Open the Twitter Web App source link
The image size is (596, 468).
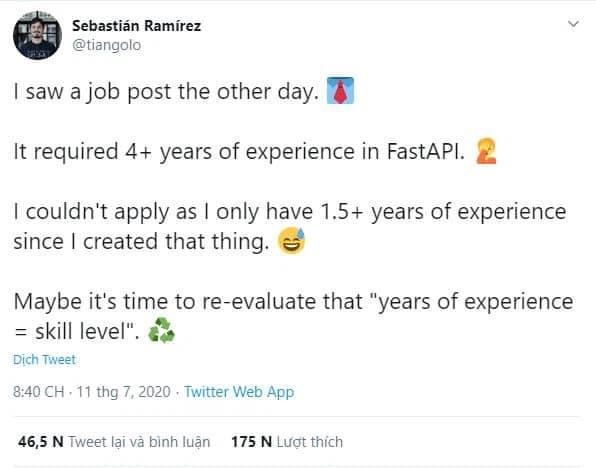[239, 392]
